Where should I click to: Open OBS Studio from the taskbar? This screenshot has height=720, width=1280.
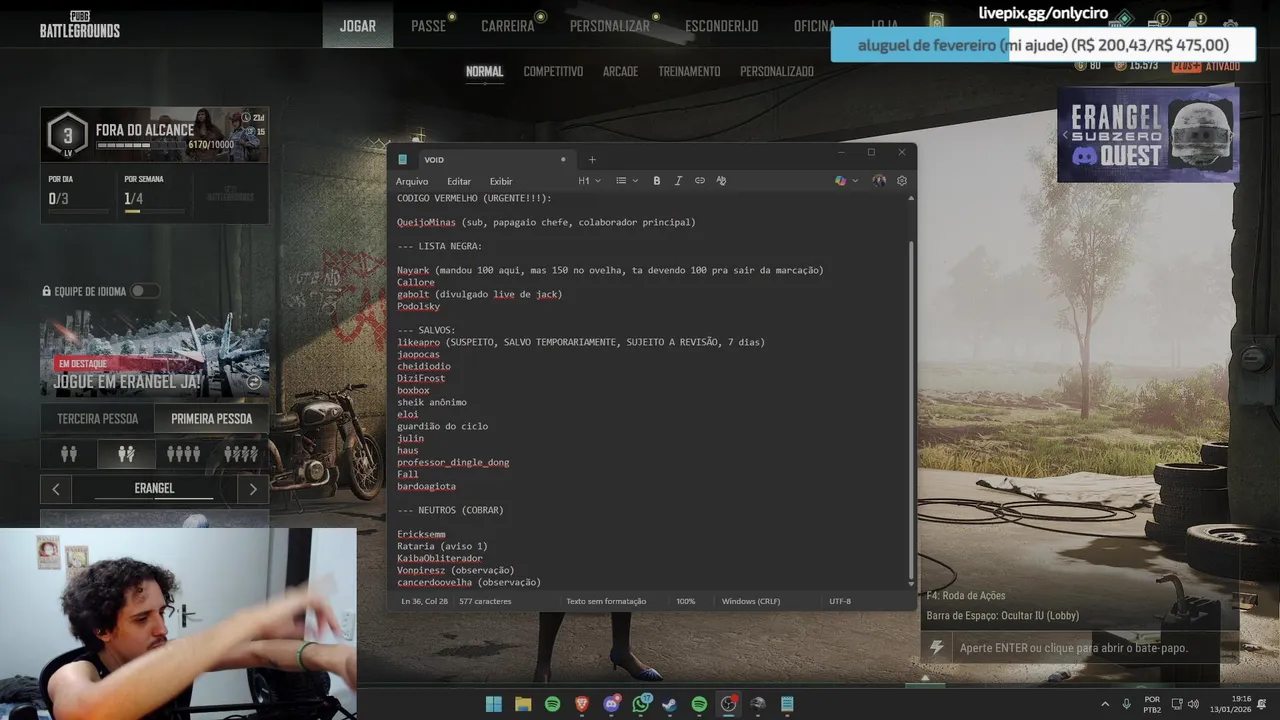[x=729, y=704]
